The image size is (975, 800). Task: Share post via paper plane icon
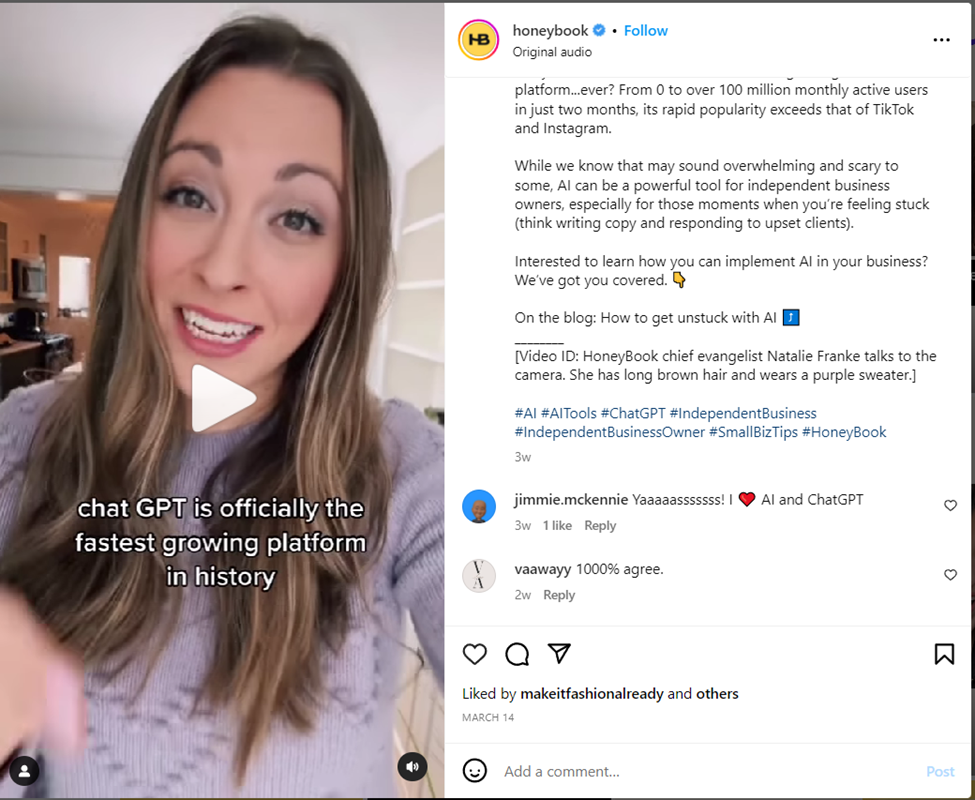coord(559,653)
